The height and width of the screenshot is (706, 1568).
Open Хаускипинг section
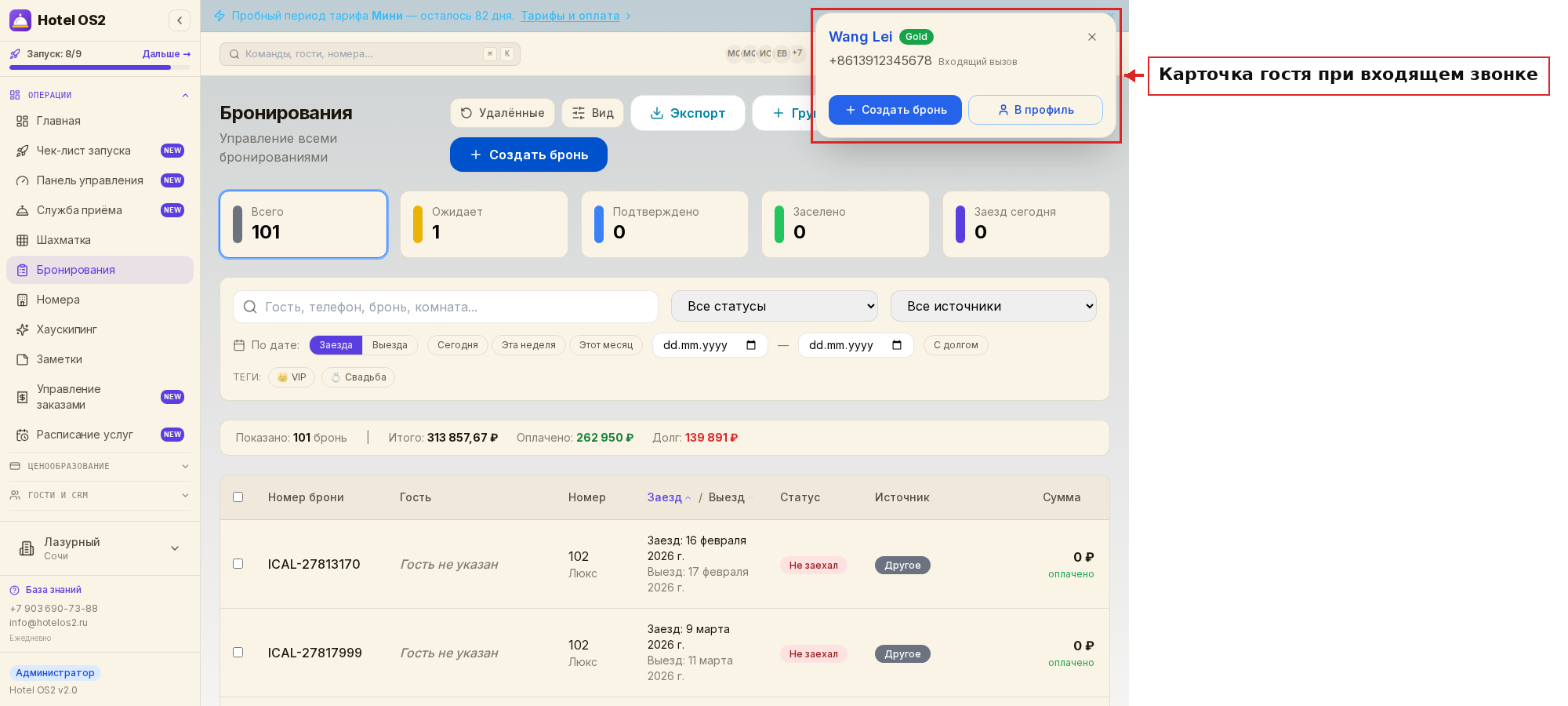point(100,329)
